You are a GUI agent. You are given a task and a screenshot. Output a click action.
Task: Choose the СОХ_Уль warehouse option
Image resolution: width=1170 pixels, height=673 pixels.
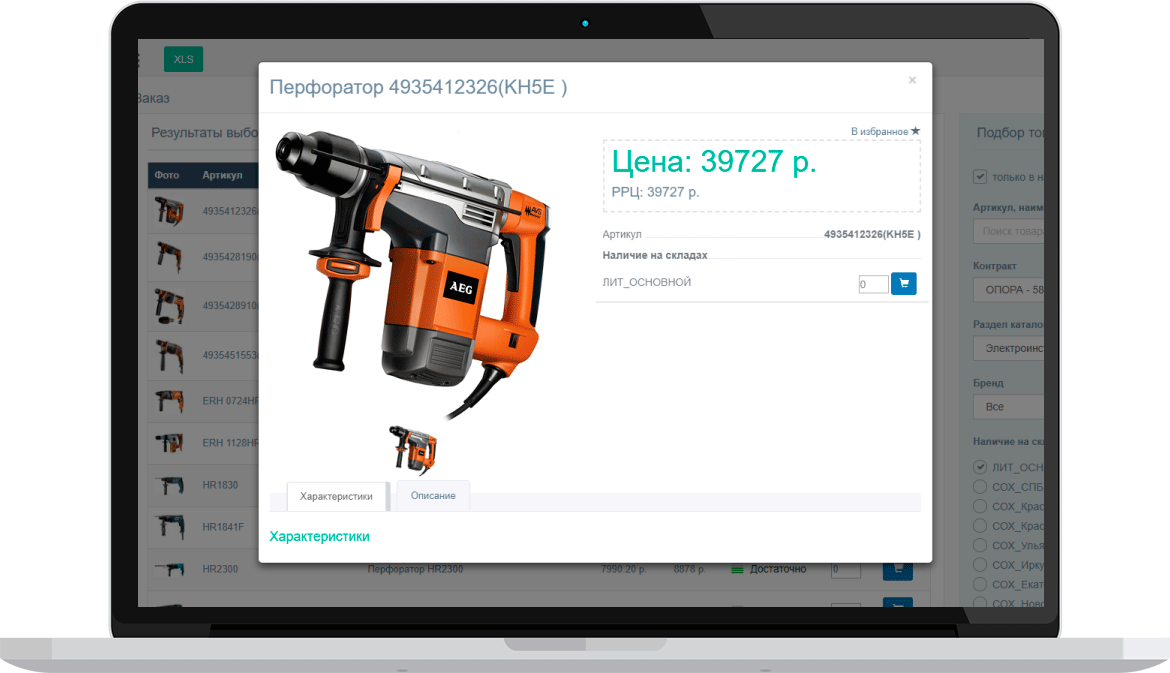[980, 545]
